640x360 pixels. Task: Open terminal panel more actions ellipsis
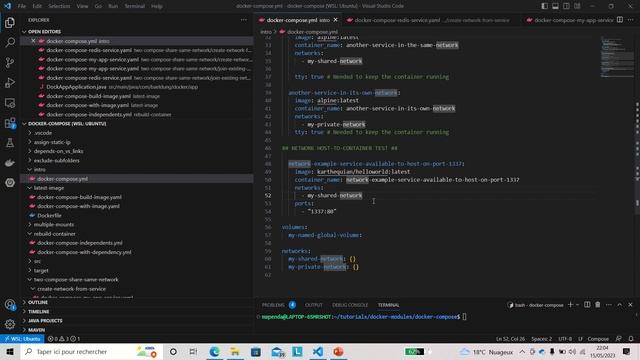[609, 304]
